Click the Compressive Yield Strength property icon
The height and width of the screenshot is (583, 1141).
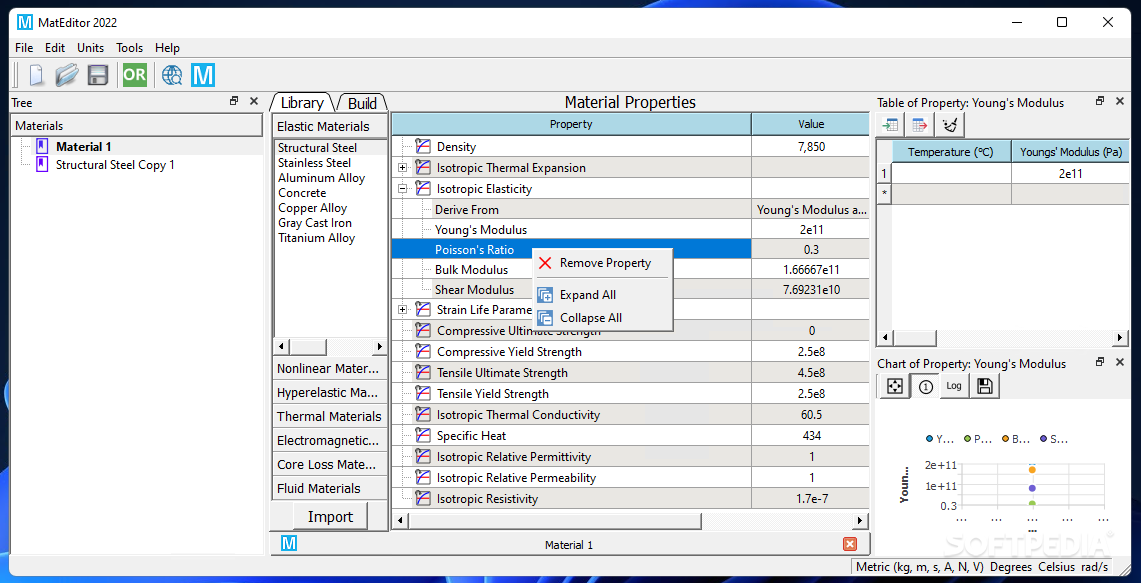tap(423, 352)
